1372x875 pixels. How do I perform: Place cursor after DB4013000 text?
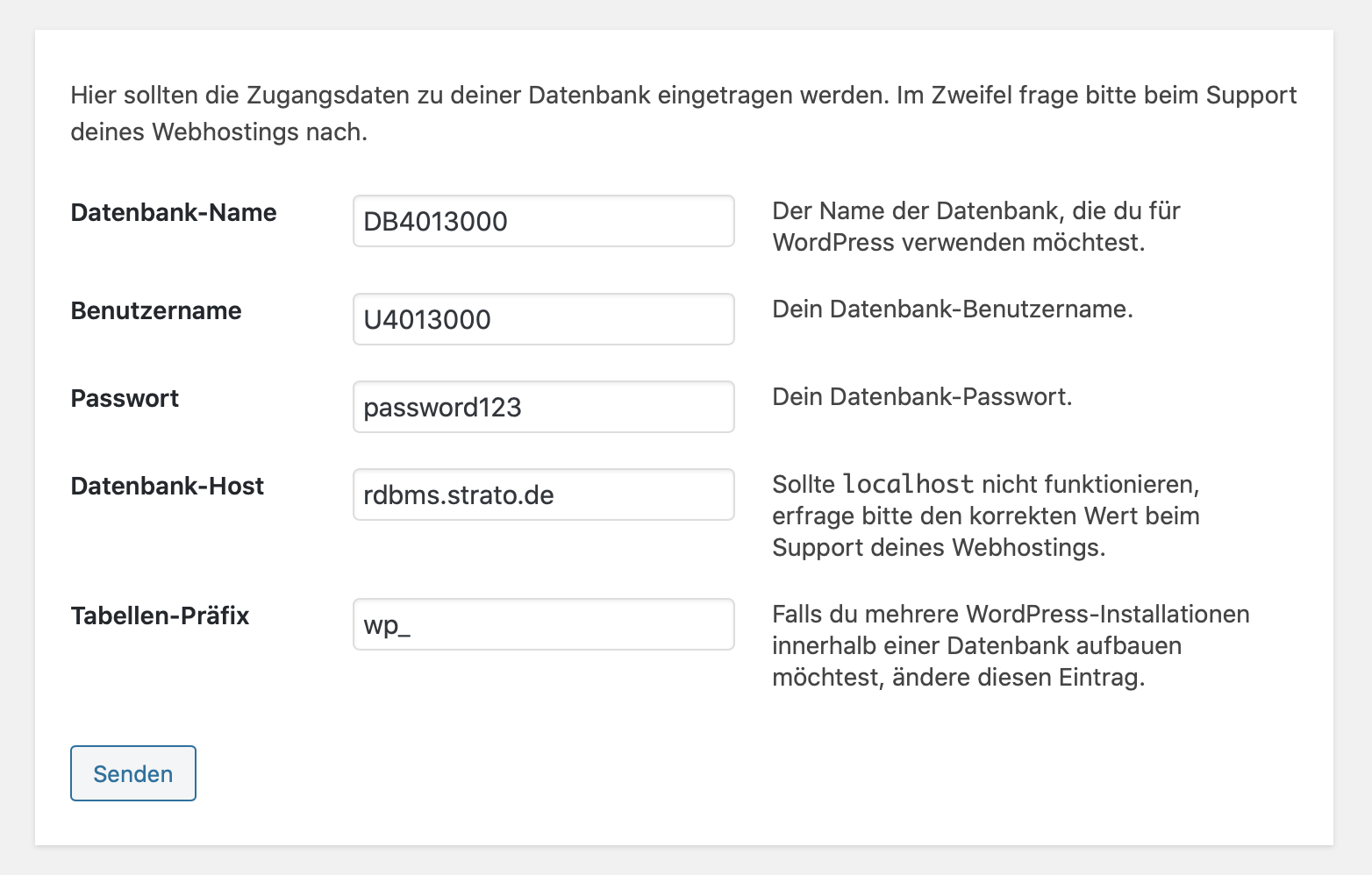point(510,222)
